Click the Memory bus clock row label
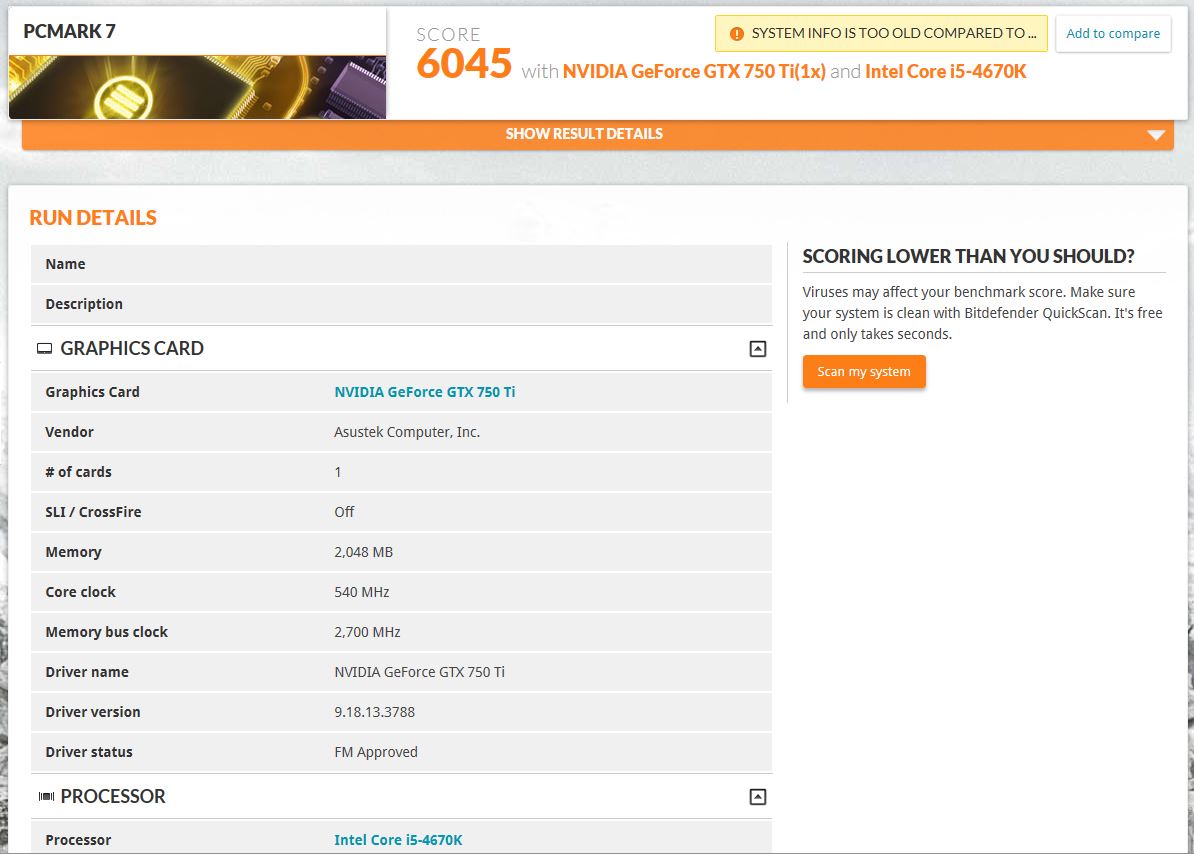Image resolution: width=1194 pixels, height=854 pixels. [106, 632]
